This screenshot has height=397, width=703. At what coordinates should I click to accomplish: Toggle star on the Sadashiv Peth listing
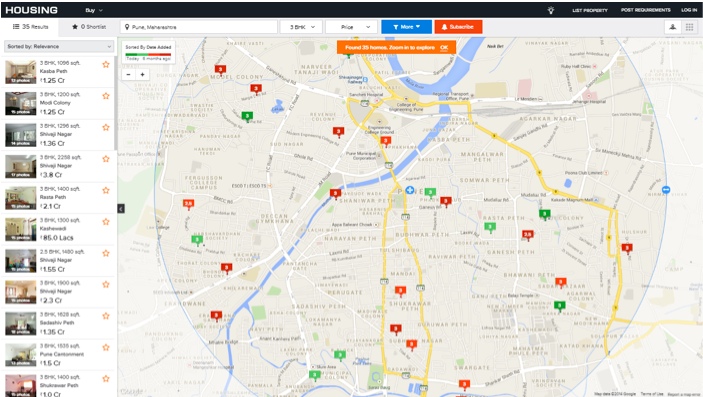coord(106,316)
